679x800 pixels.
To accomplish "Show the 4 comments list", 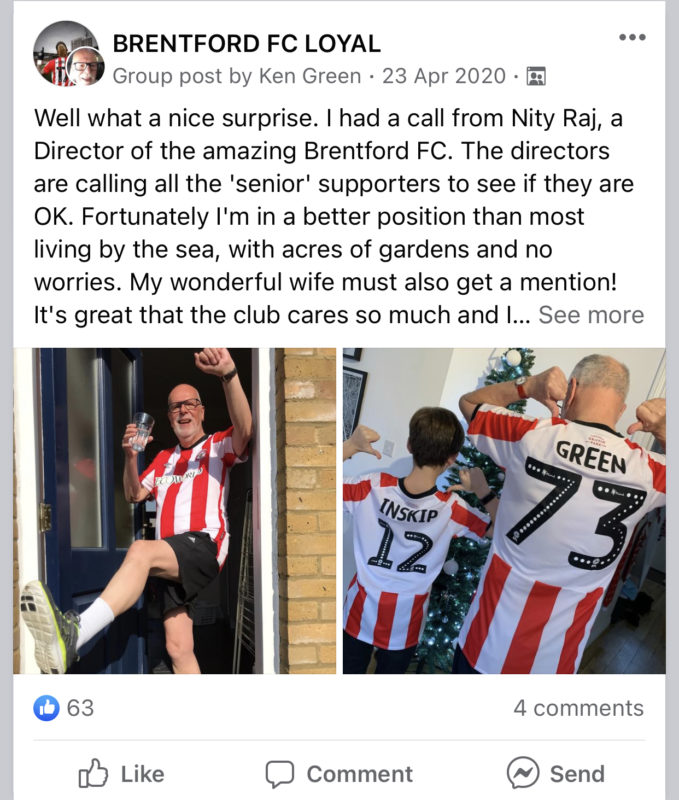I will pos(579,708).
